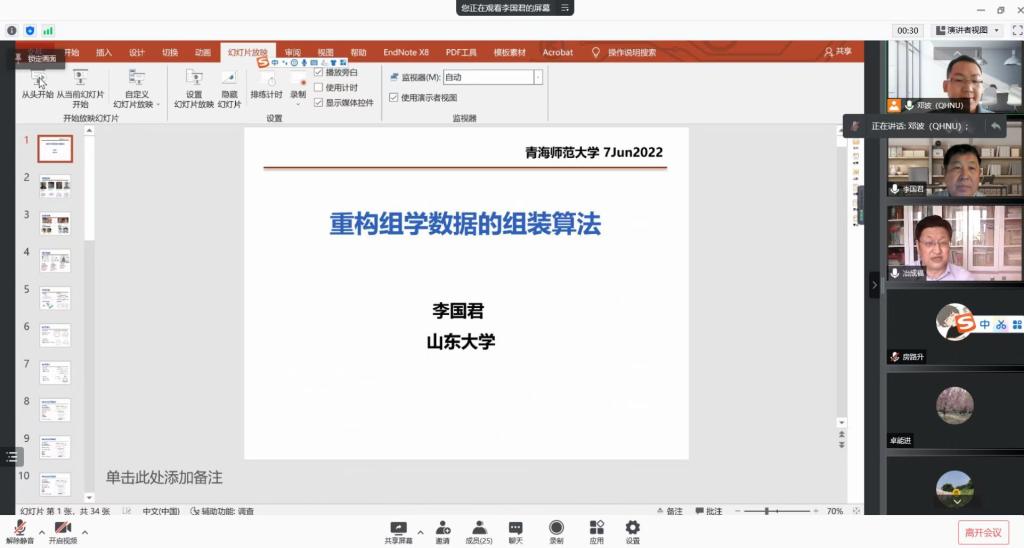Viewport: 1024px width, 548px height.
Task: Switch to 审阅 ribbon tab
Action: point(292,52)
